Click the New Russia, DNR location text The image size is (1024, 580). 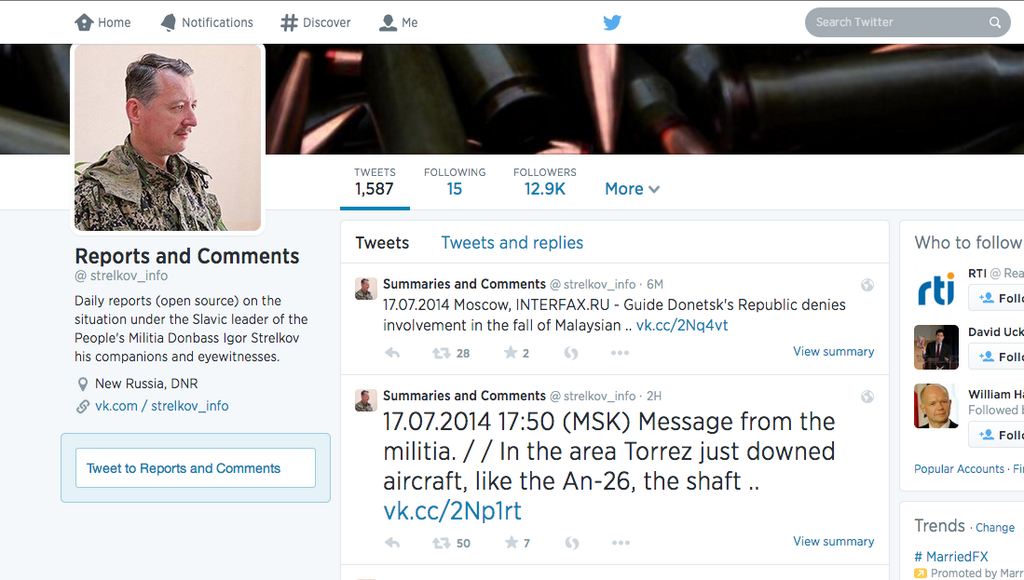[x=146, y=384]
